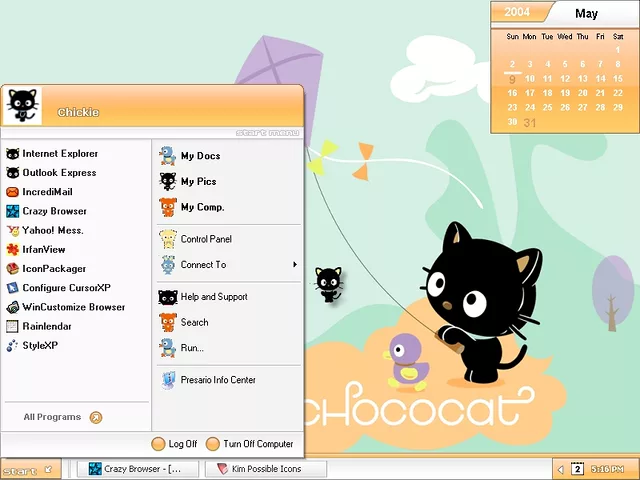Image resolution: width=640 pixels, height=480 pixels.
Task: Select Help and Support menu text
Action: coord(214,297)
